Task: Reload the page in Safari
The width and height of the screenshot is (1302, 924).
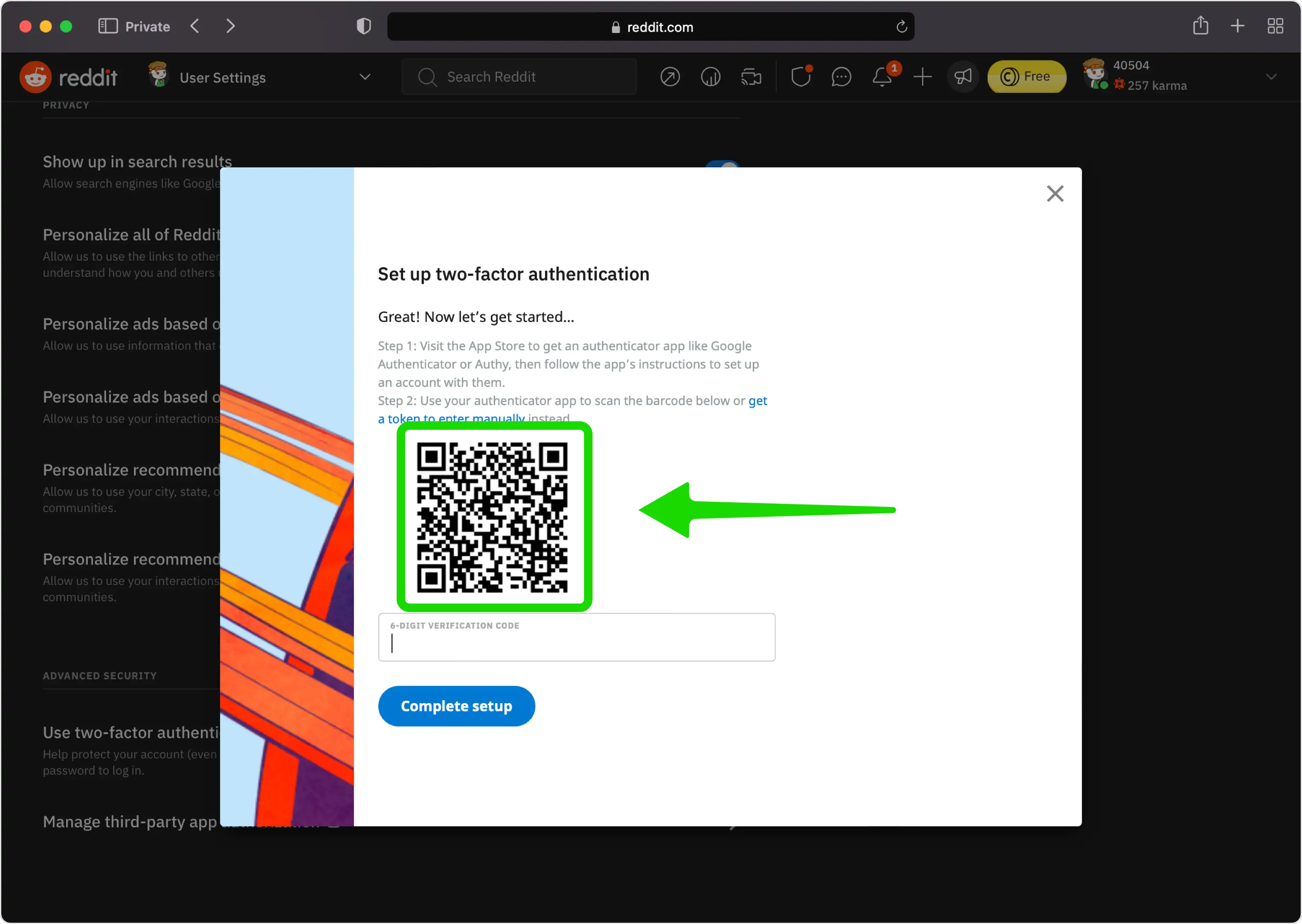Action: pos(901,27)
